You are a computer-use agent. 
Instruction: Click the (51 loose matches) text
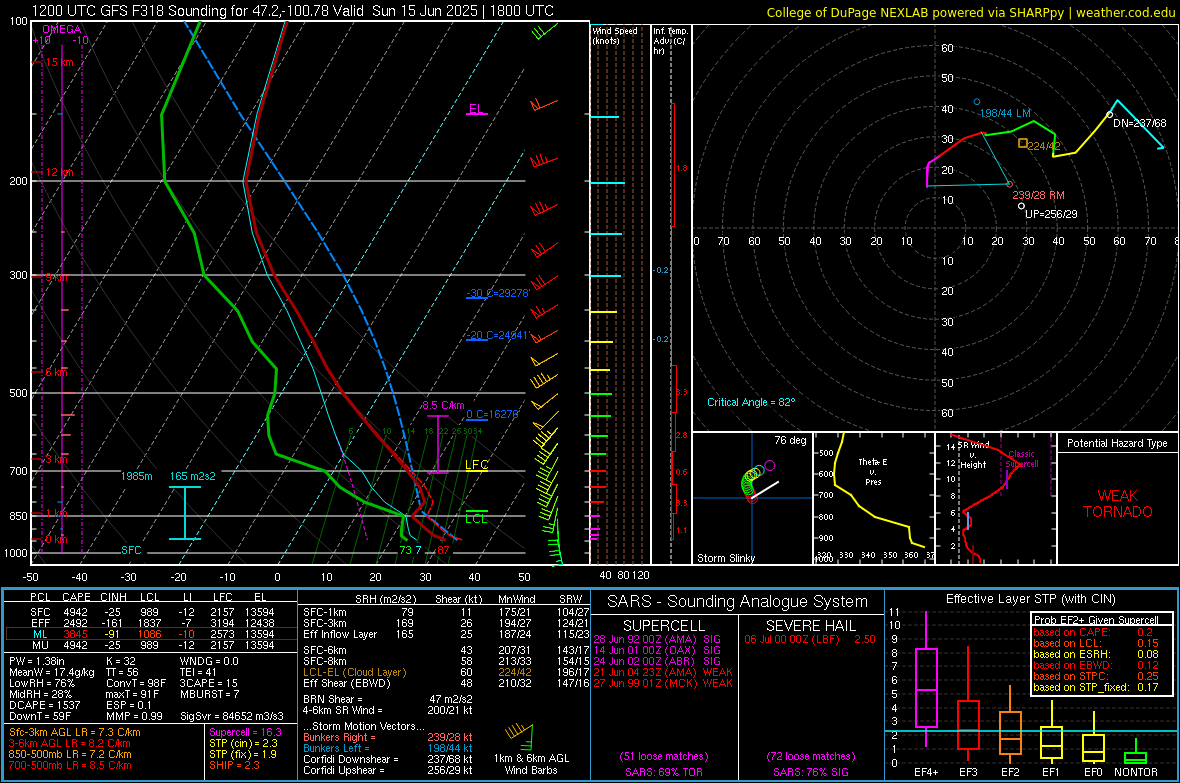[x=664, y=756]
